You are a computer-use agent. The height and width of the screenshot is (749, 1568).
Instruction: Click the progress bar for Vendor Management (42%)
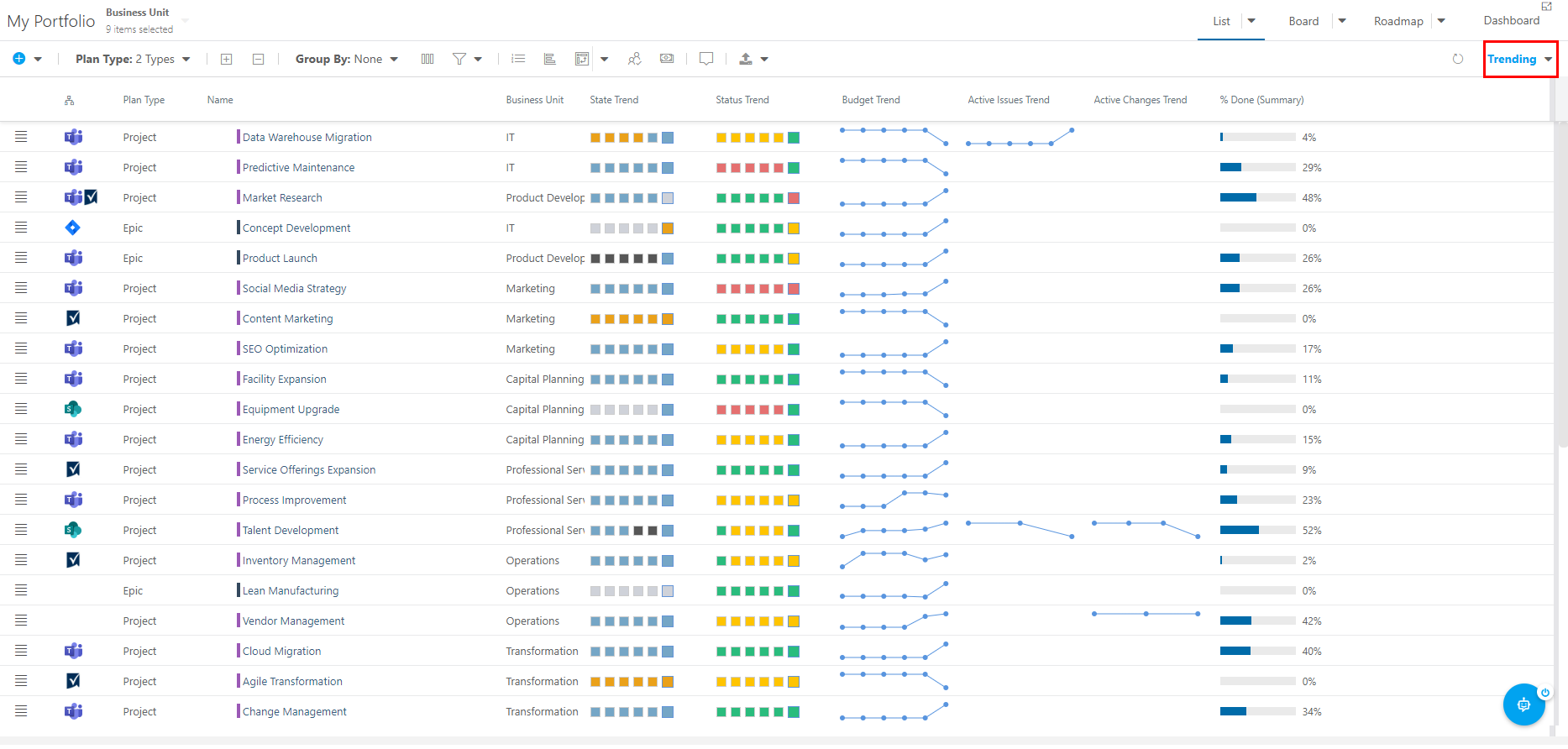coord(1257,621)
